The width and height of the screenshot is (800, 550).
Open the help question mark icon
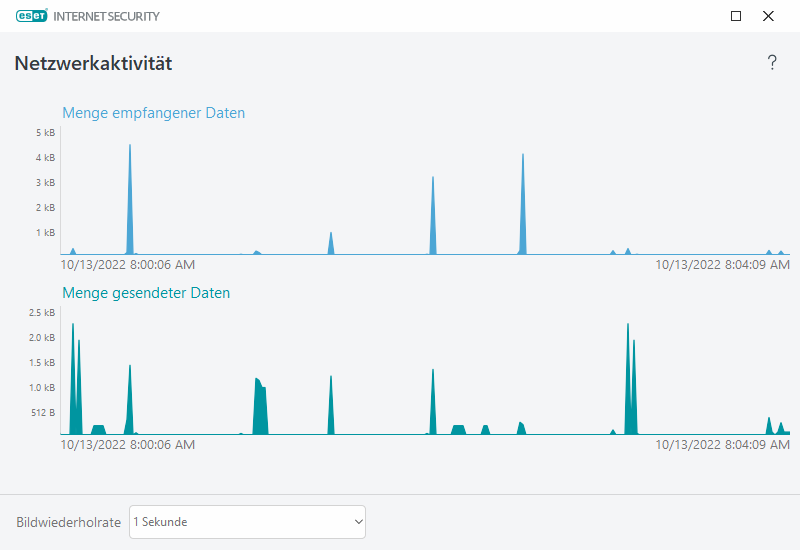(x=772, y=63)
